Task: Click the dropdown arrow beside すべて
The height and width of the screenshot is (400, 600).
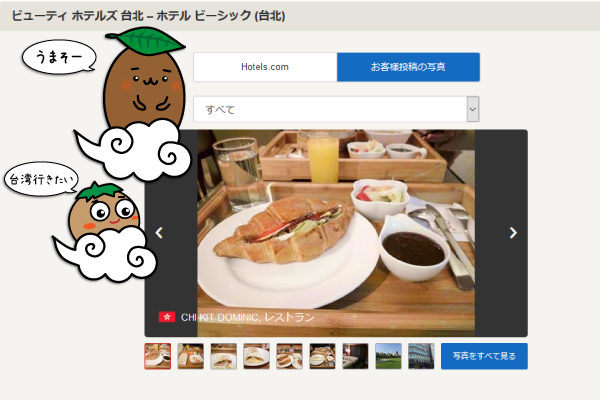Action: (x=473, y=109)
